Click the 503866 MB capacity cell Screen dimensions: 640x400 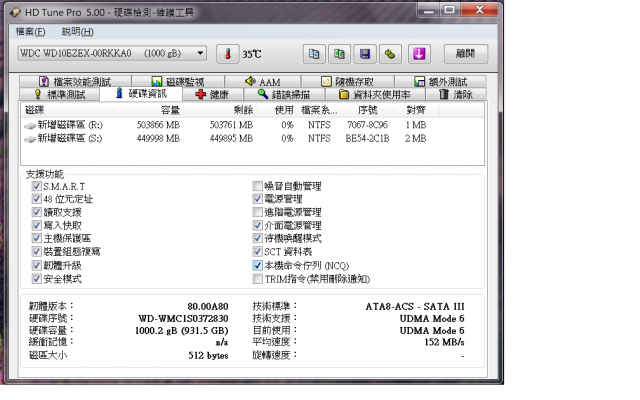[158, 125]
